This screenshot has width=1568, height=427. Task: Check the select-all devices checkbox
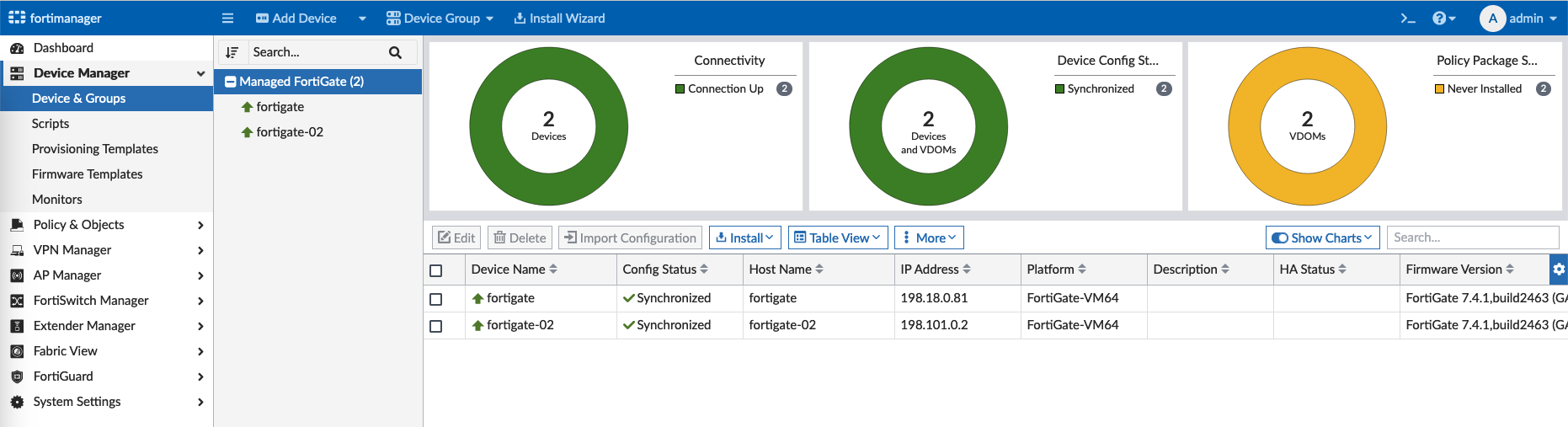[x=435, y=270]
